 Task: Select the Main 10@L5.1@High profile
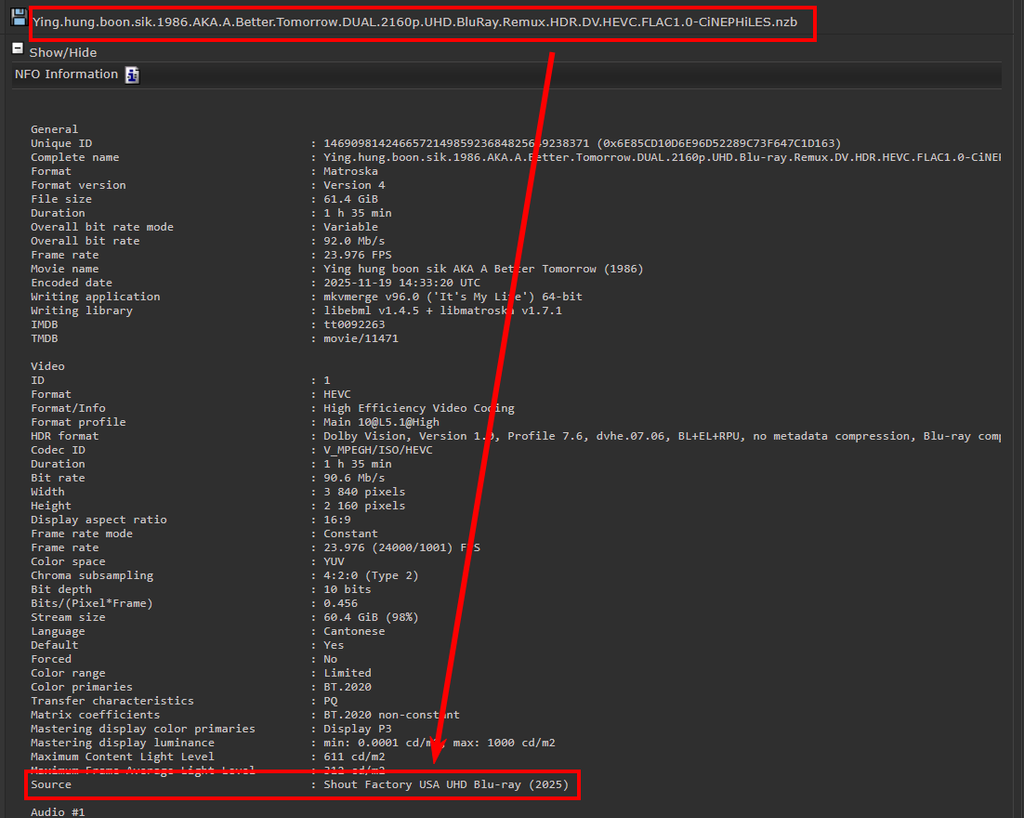pos(381,422)
